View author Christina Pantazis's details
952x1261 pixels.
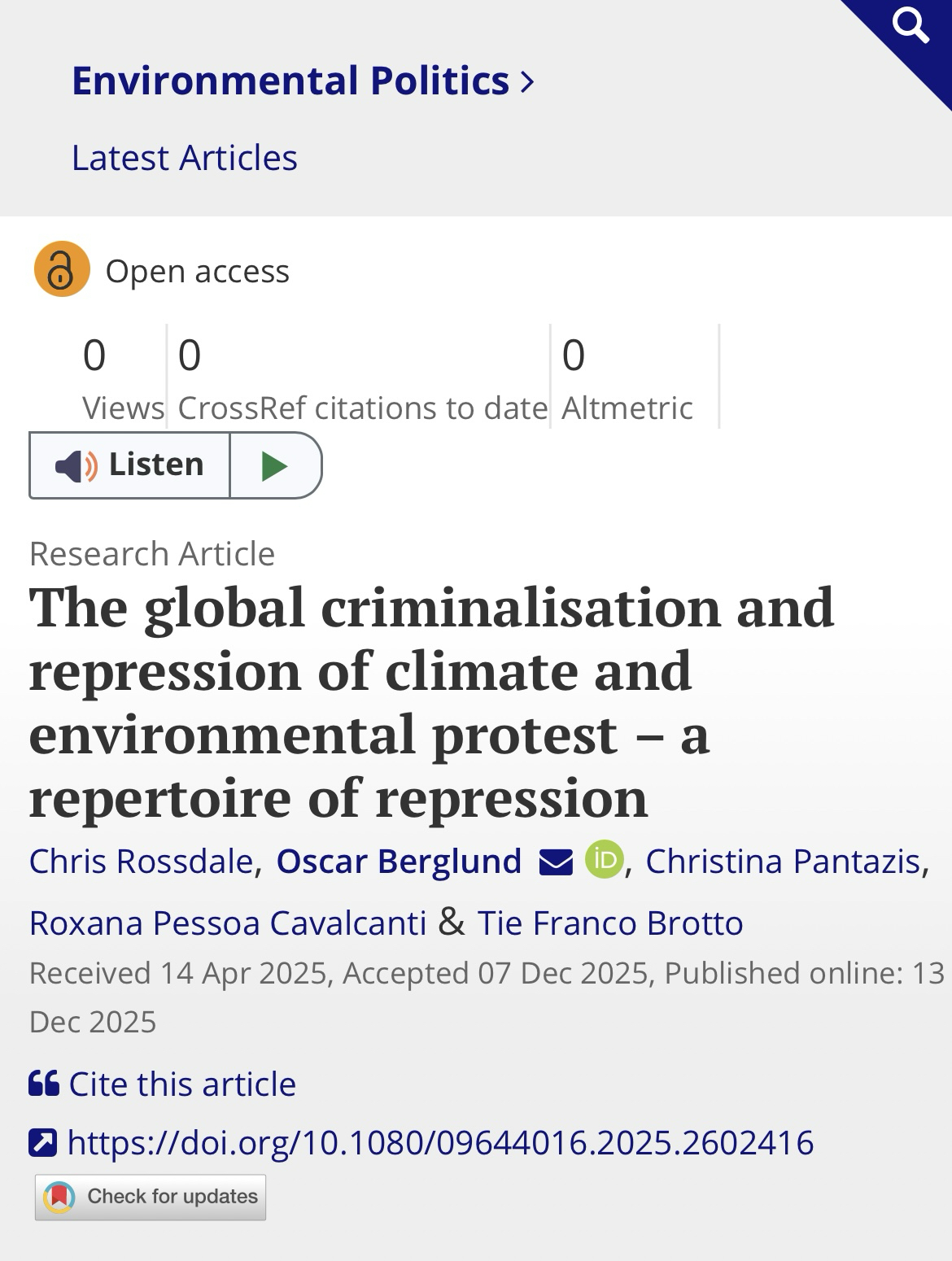(782, 862)
